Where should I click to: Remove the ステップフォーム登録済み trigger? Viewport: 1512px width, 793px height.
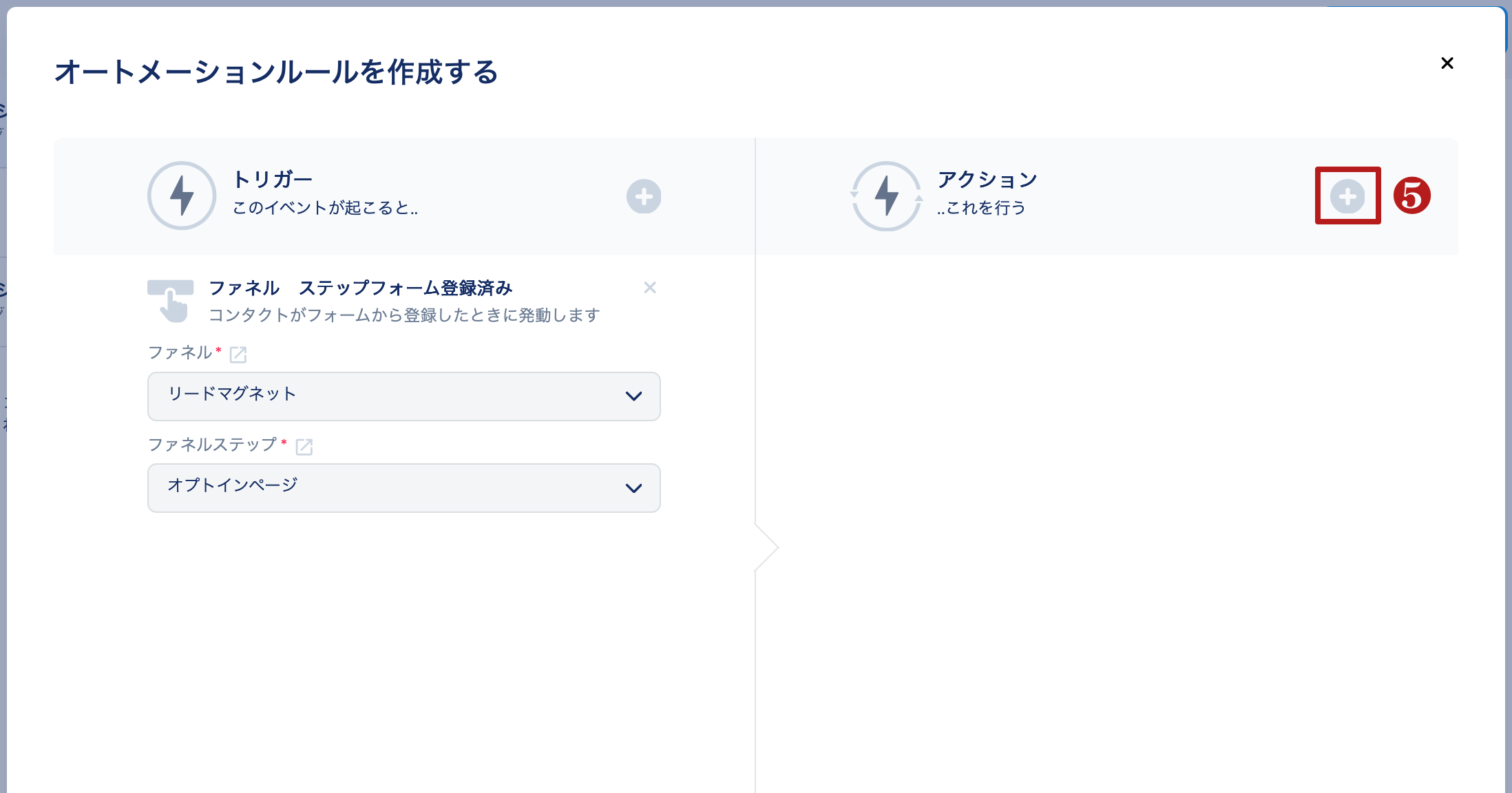[649, 288]
